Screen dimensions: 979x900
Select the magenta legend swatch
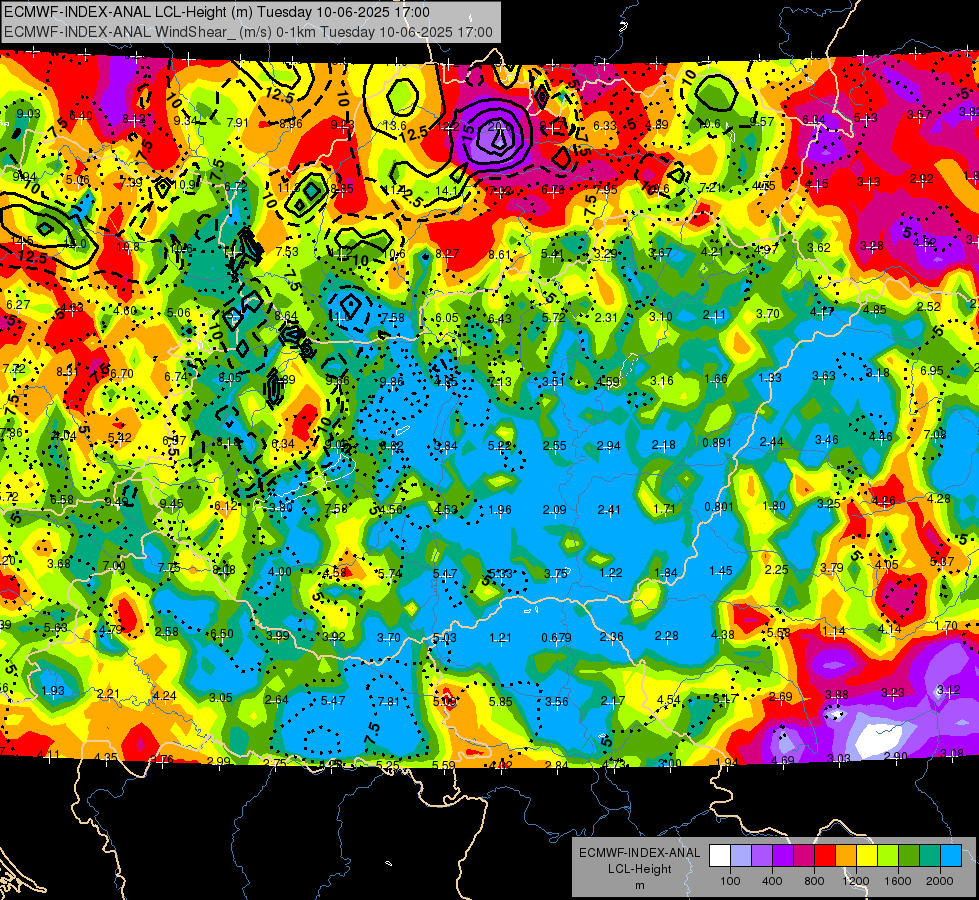click(804, 856)
